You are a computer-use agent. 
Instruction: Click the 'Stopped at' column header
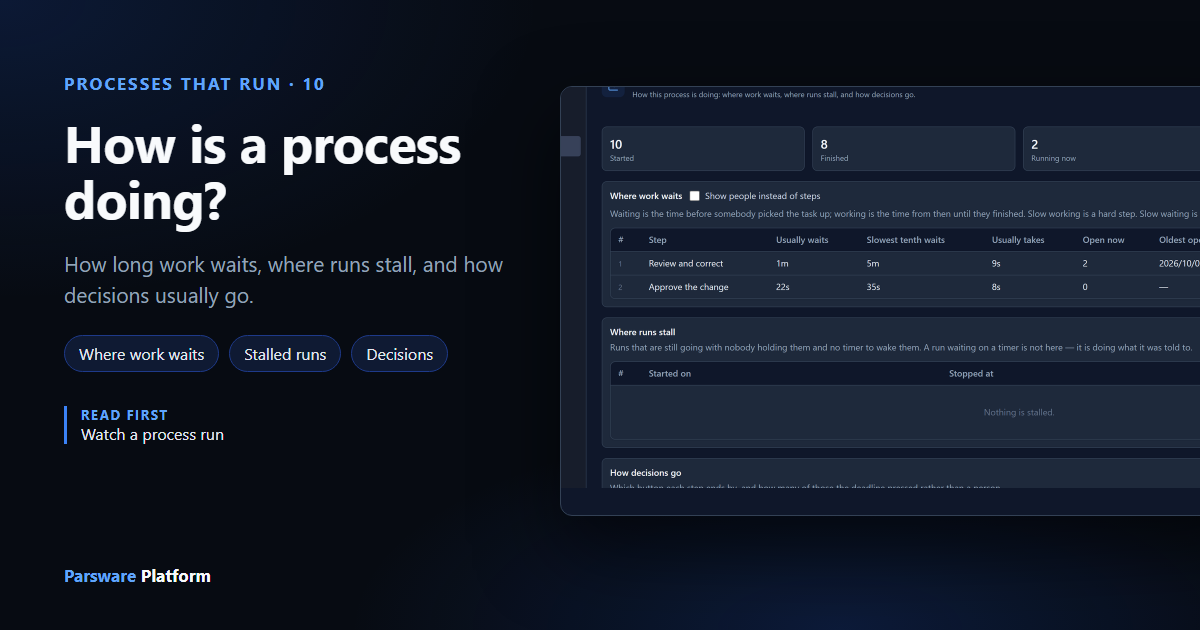[x=971, y=374]
